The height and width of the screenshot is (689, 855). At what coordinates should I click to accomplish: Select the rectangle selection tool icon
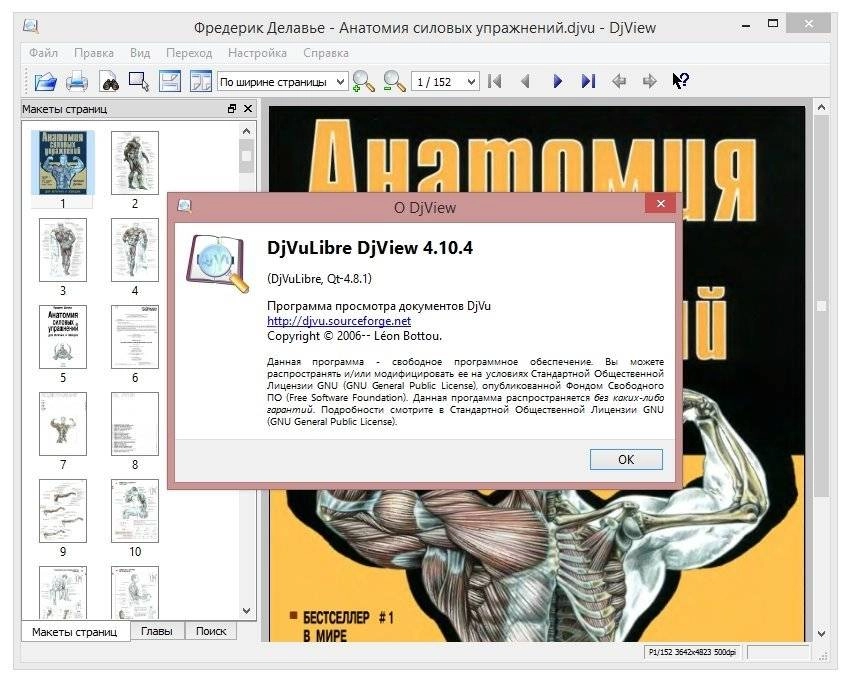point(139,82)
